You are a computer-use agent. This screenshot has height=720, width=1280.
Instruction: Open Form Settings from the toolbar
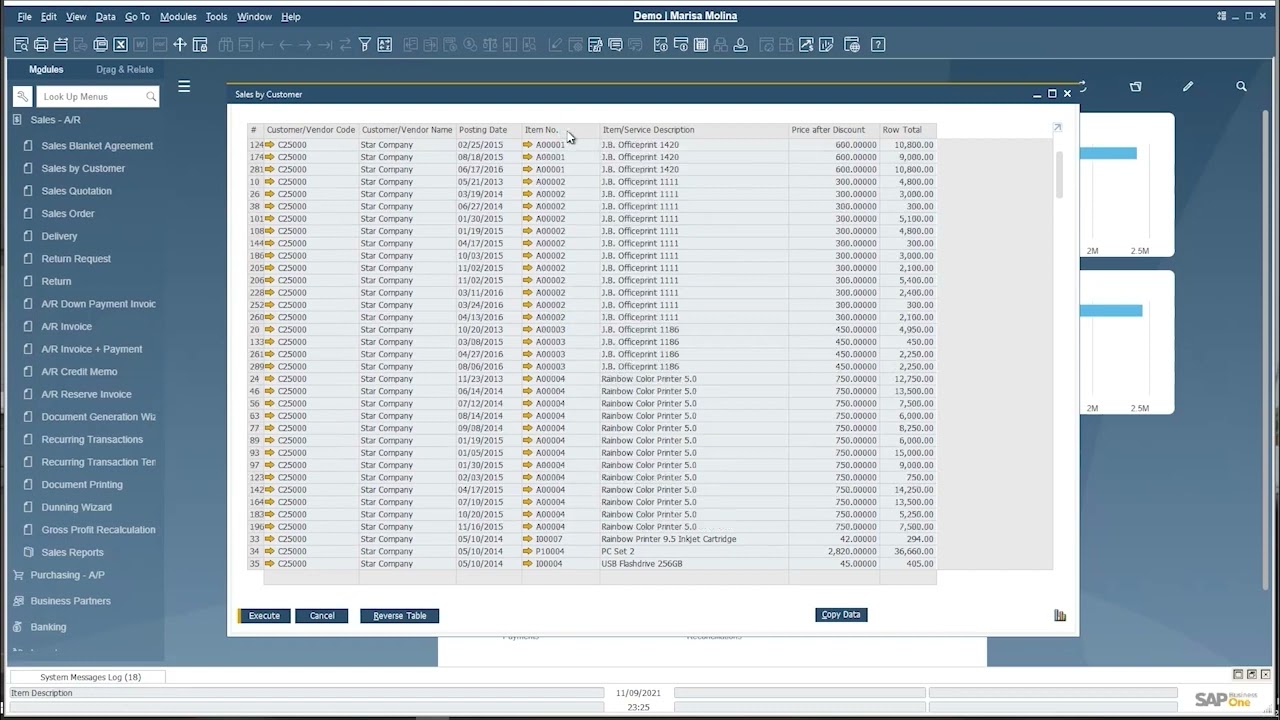[x=595, y=45]
